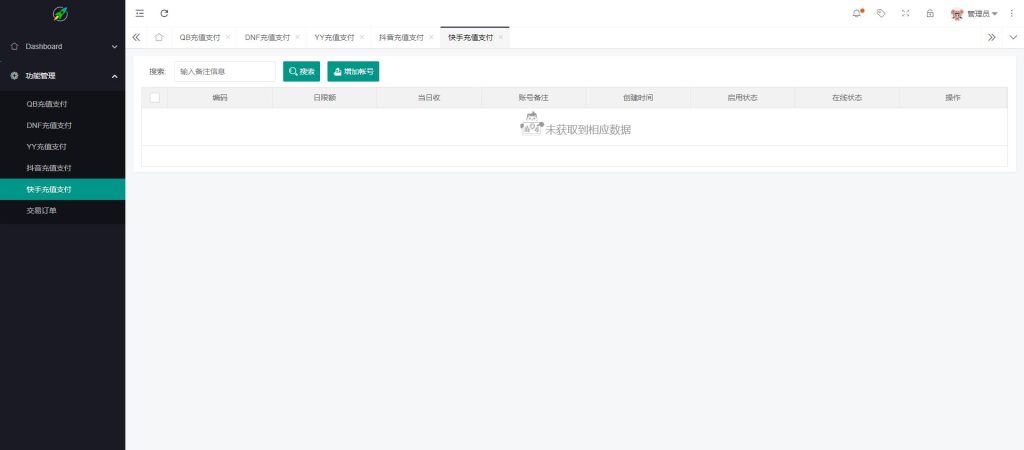Open the 管理员 user dropdown
Screen dimensions: 1024x450
click(x=982, y=13)
